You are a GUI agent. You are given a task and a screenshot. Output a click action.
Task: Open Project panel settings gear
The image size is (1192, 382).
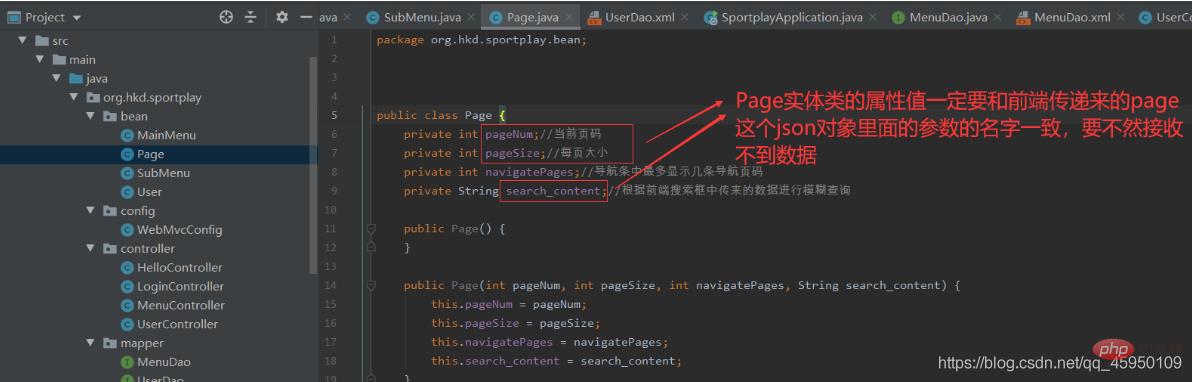pyautogui.click(x=282, y=17)
